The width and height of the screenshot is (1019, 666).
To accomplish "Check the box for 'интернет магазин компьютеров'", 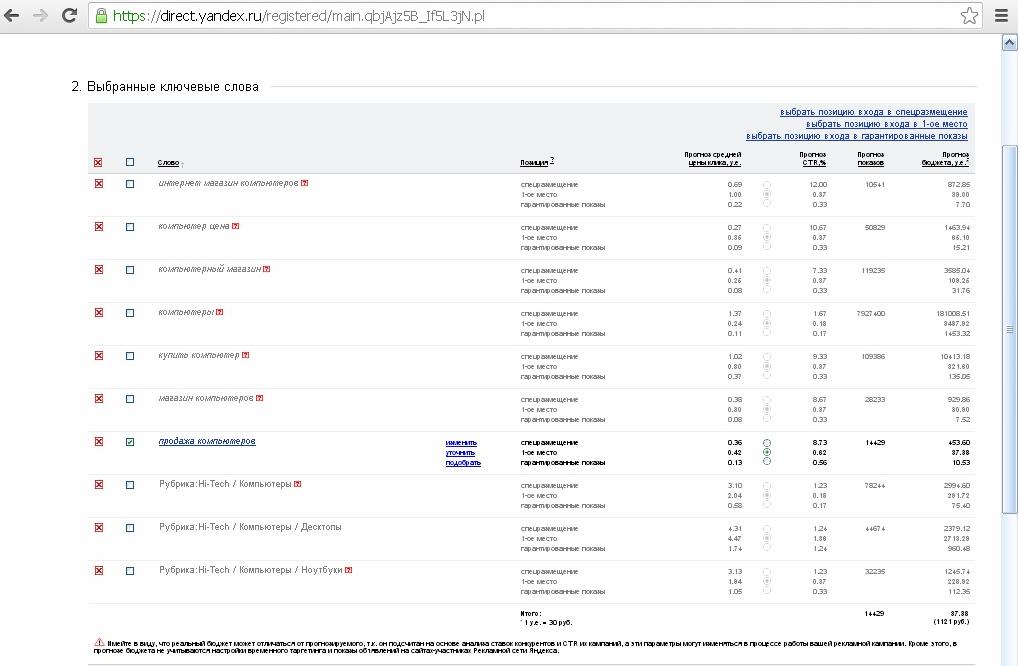I will point(130,185).
